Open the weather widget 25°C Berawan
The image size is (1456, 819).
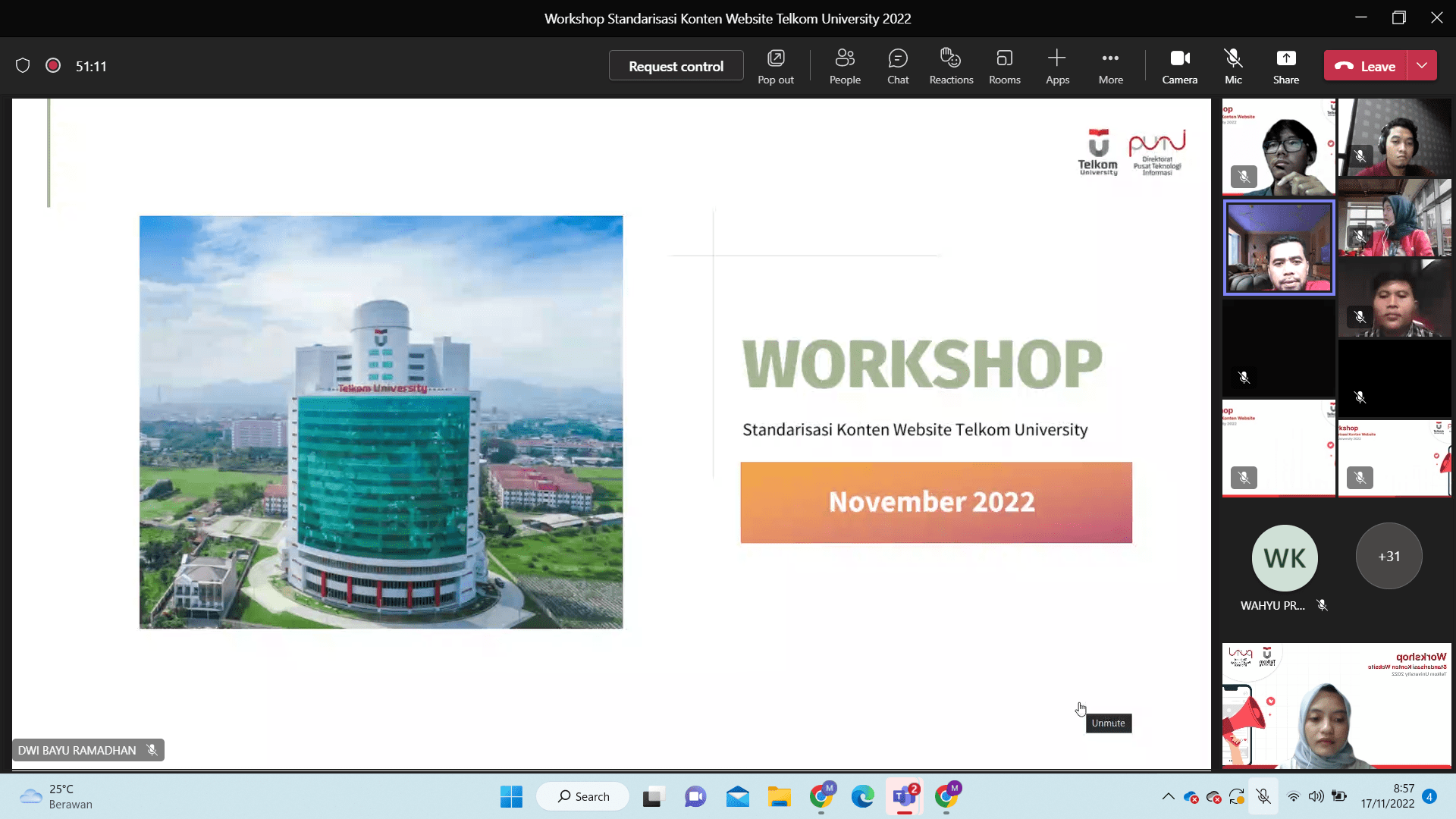pos(56,796)
